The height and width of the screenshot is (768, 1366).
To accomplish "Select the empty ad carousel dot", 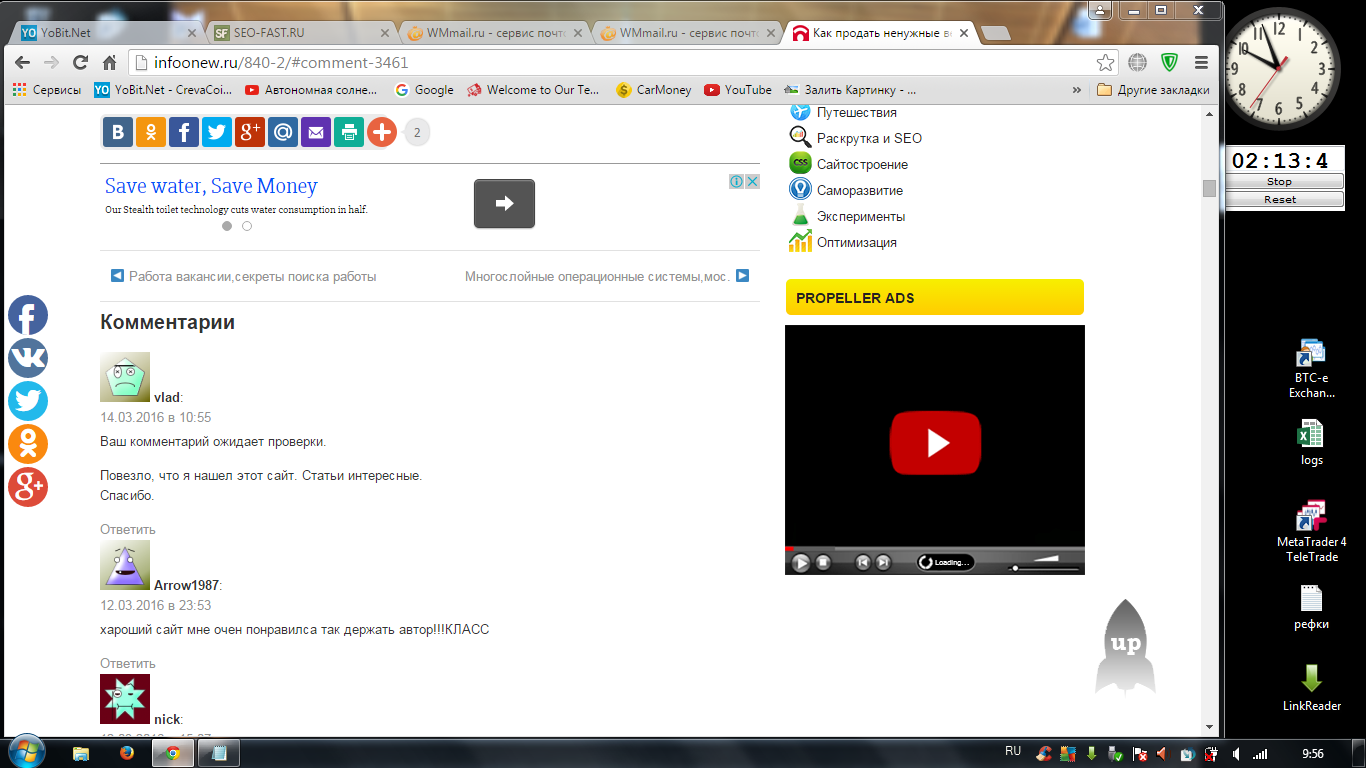I will (247, 226).
